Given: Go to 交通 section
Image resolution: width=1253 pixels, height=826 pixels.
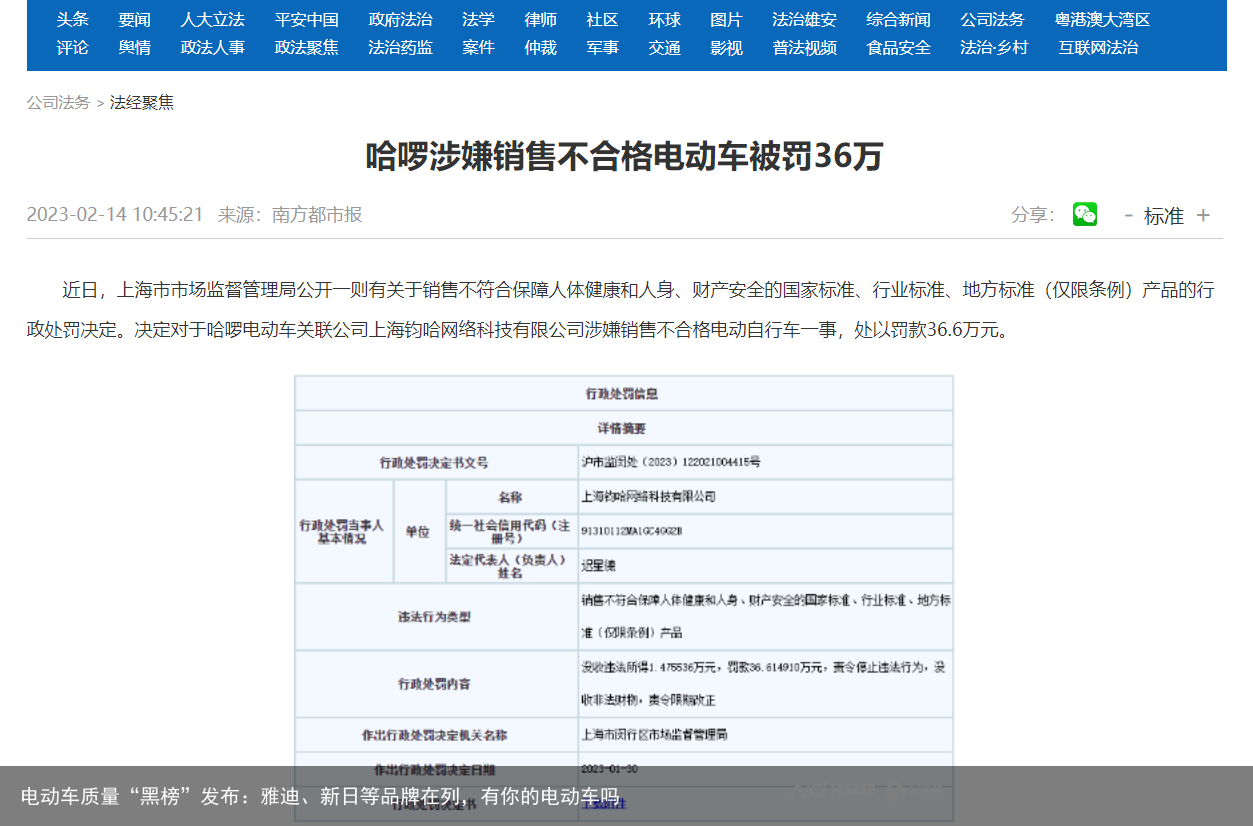Looking at the screenshot, I should [x=664, y=47].
